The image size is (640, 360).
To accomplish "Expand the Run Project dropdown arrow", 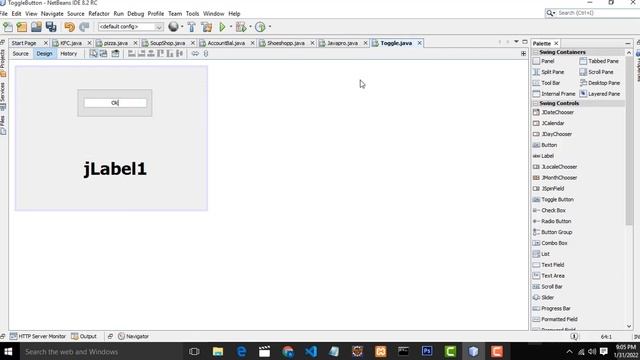I will (x=231, y=27).
